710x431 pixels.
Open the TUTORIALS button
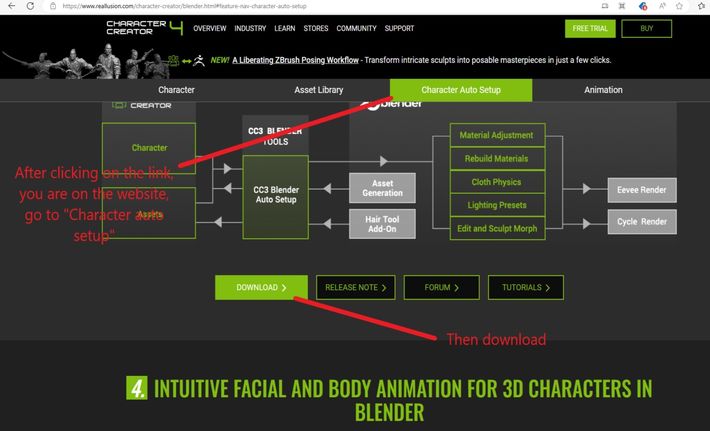coord(526,287)
